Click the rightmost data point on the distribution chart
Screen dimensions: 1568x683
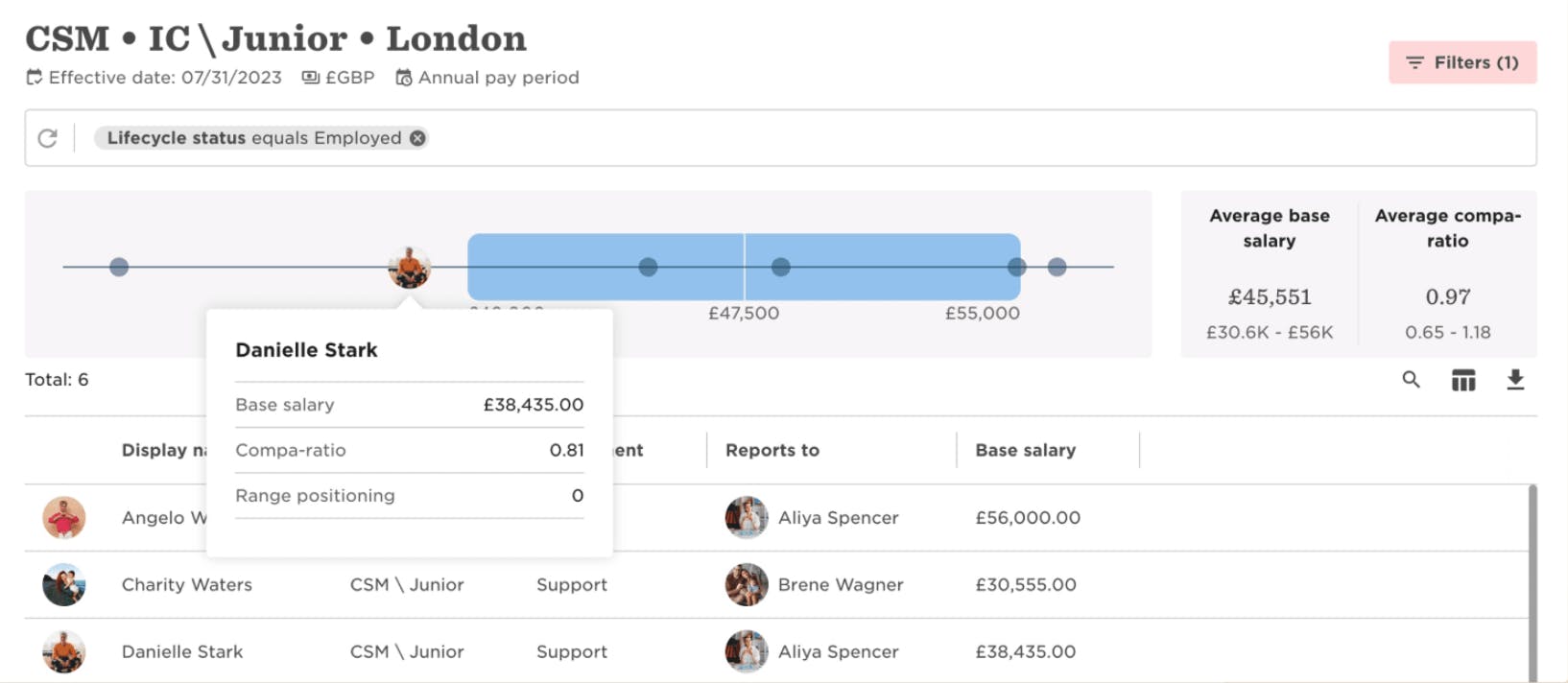coord(1058,266)
